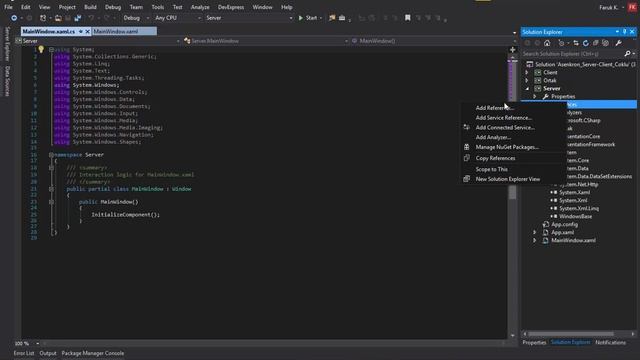Image resolution: width=640 pixels, height=360 pixels.
Task: Toggle pin on MainWindow.xaml.cs tab
Action: [81, 31]
